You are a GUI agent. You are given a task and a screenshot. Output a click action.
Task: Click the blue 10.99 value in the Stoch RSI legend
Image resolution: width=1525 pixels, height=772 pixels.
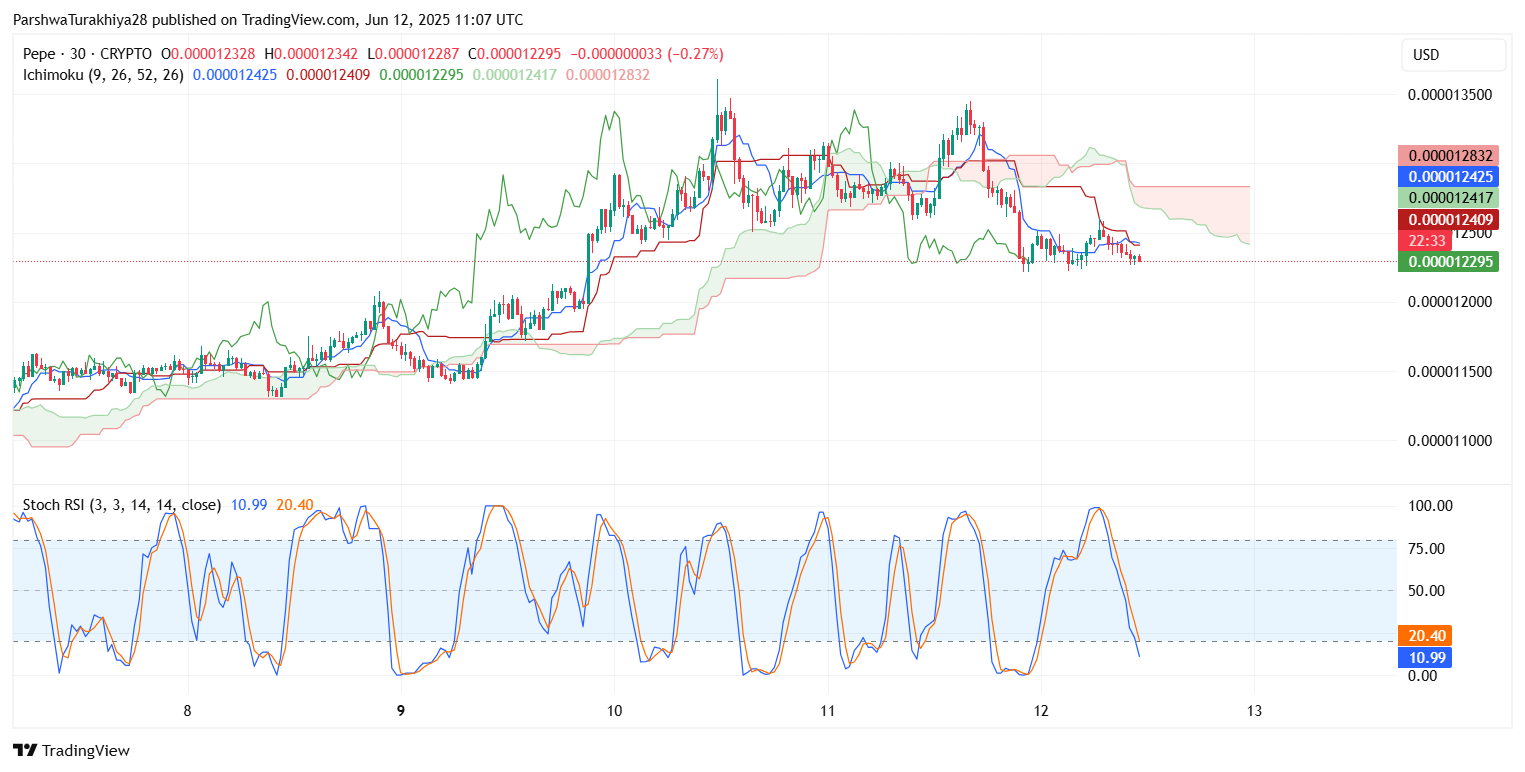[x=248, y=505]
